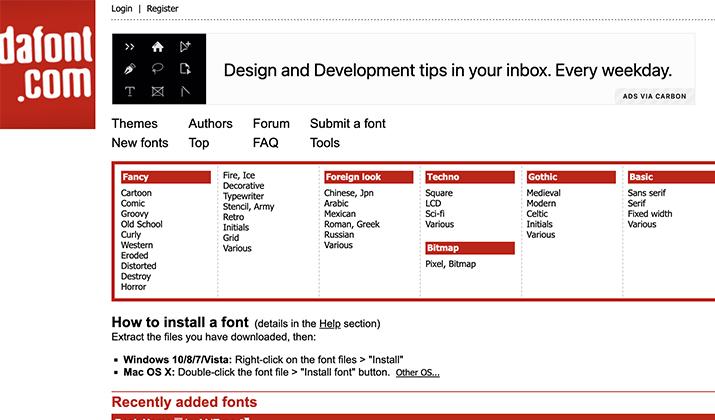Screen dimensions: 715x420
Task: Select the Modern gothic theme
Action: click(x=541, y=203)
